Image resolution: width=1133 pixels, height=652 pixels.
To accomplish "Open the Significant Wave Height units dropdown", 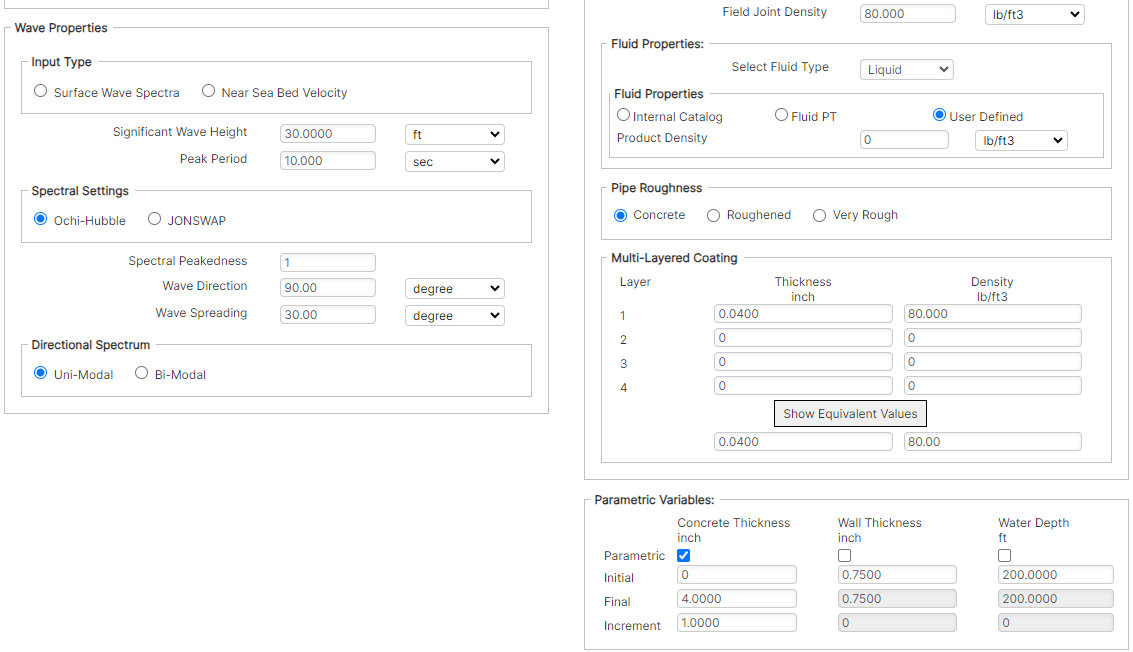I will (455, 133).
